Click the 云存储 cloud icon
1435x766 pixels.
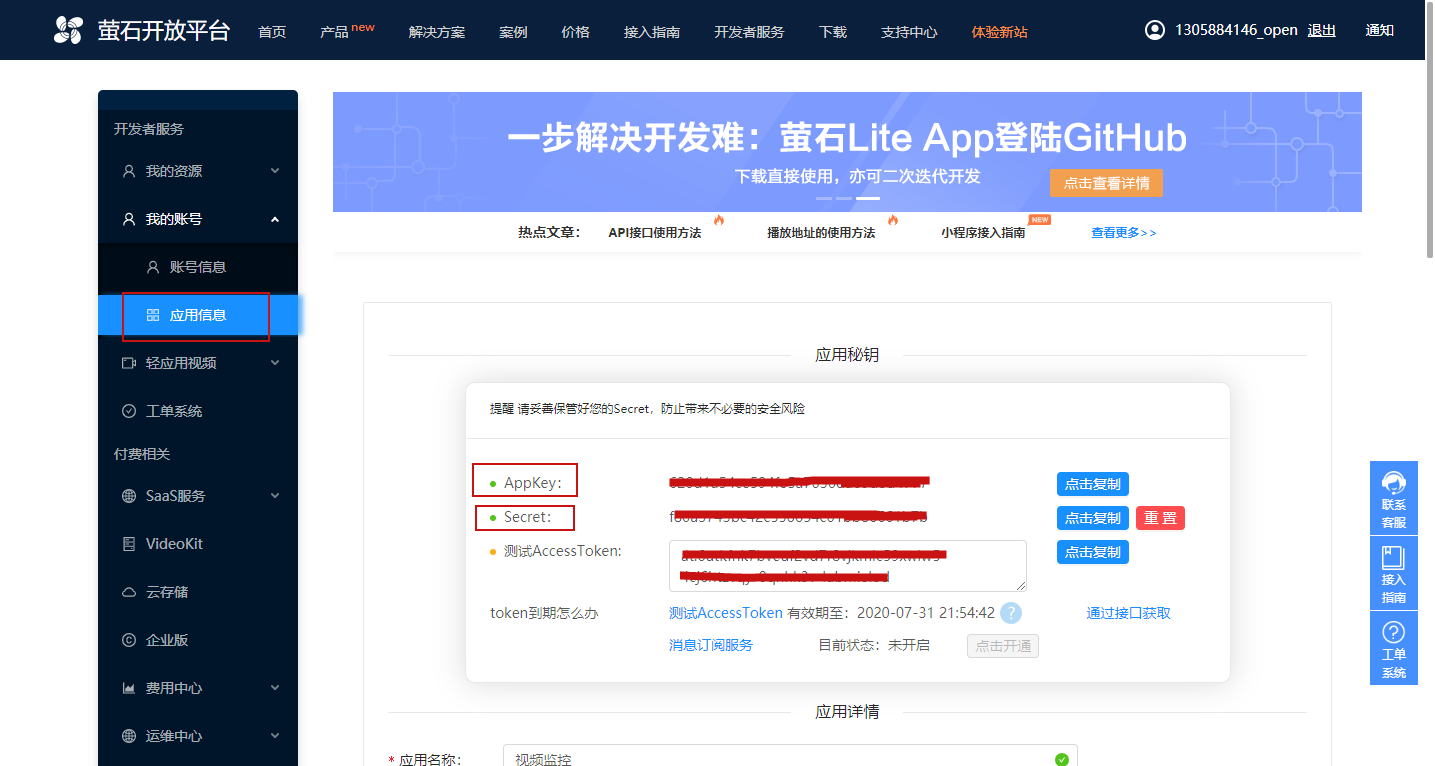129,592
